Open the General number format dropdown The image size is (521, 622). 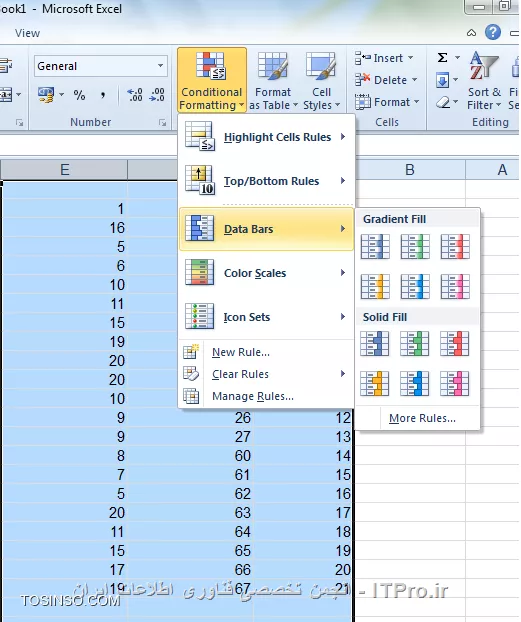click(160, 66)
